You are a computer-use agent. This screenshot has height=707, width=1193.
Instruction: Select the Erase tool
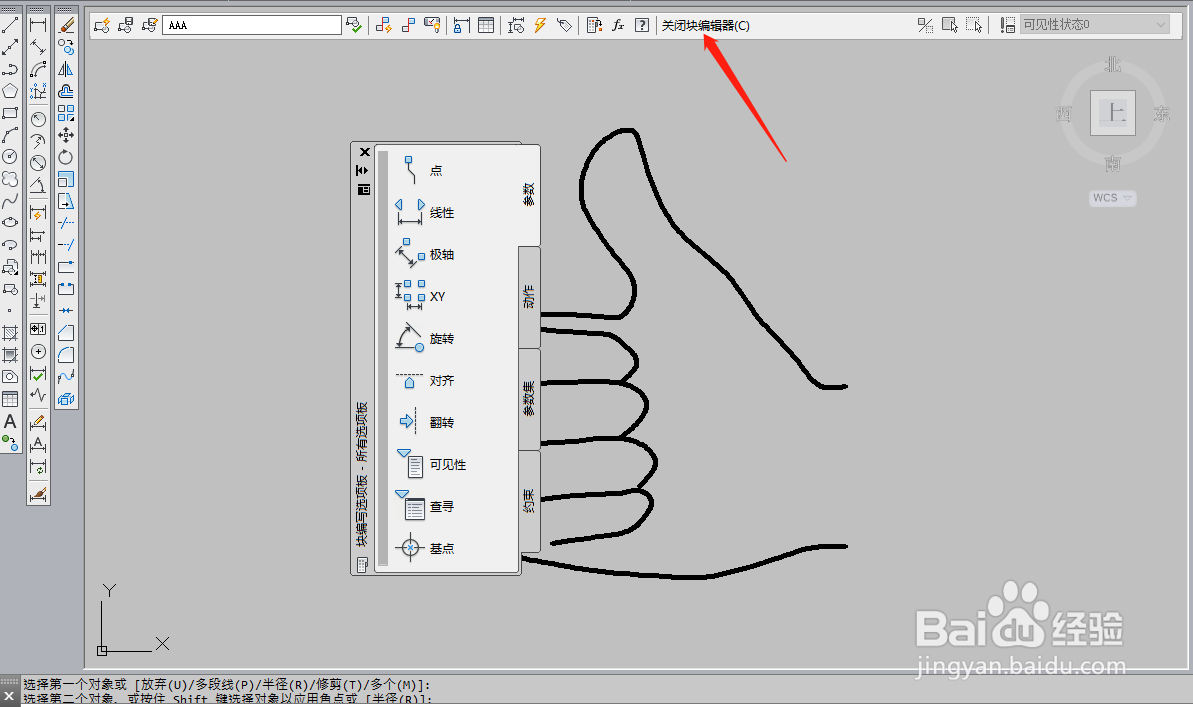point(66,25)
